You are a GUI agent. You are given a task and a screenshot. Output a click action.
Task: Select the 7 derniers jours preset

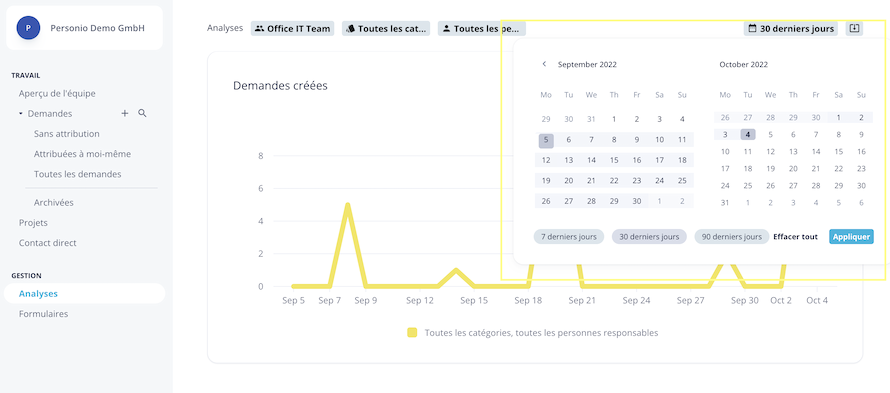pos(569,237)
